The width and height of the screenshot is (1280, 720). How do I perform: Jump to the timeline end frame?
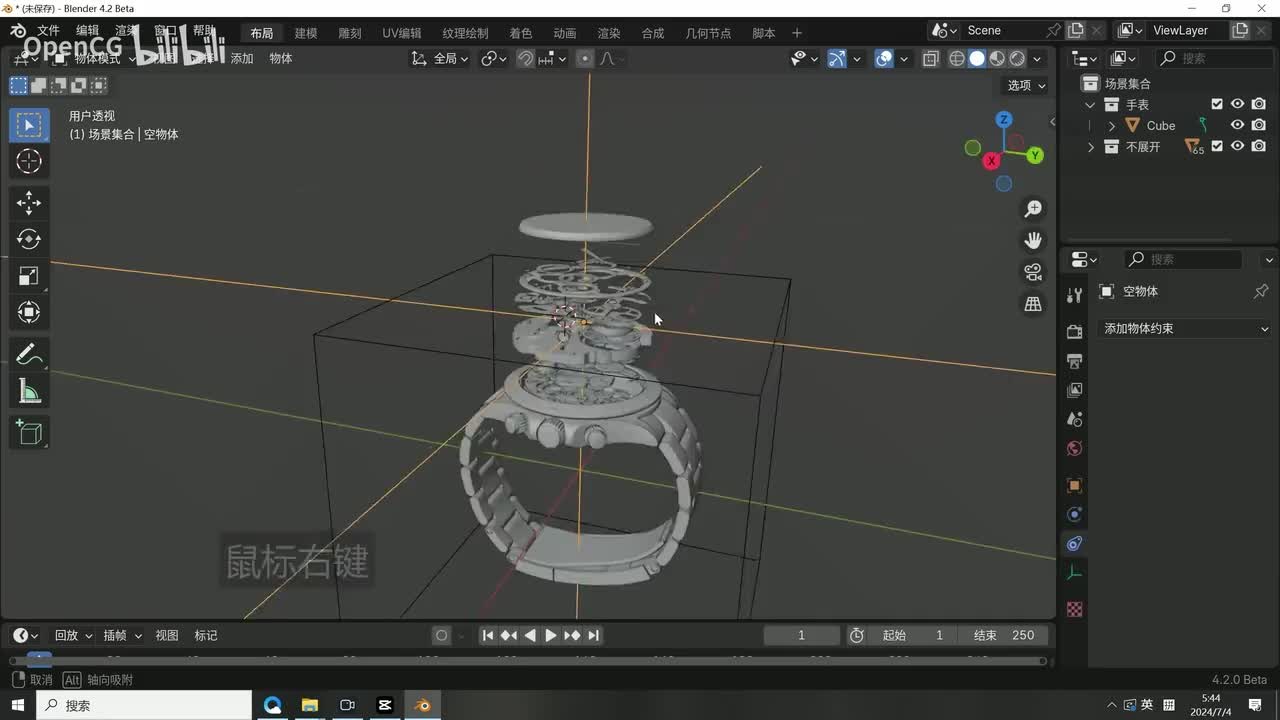tap(594, 635)
